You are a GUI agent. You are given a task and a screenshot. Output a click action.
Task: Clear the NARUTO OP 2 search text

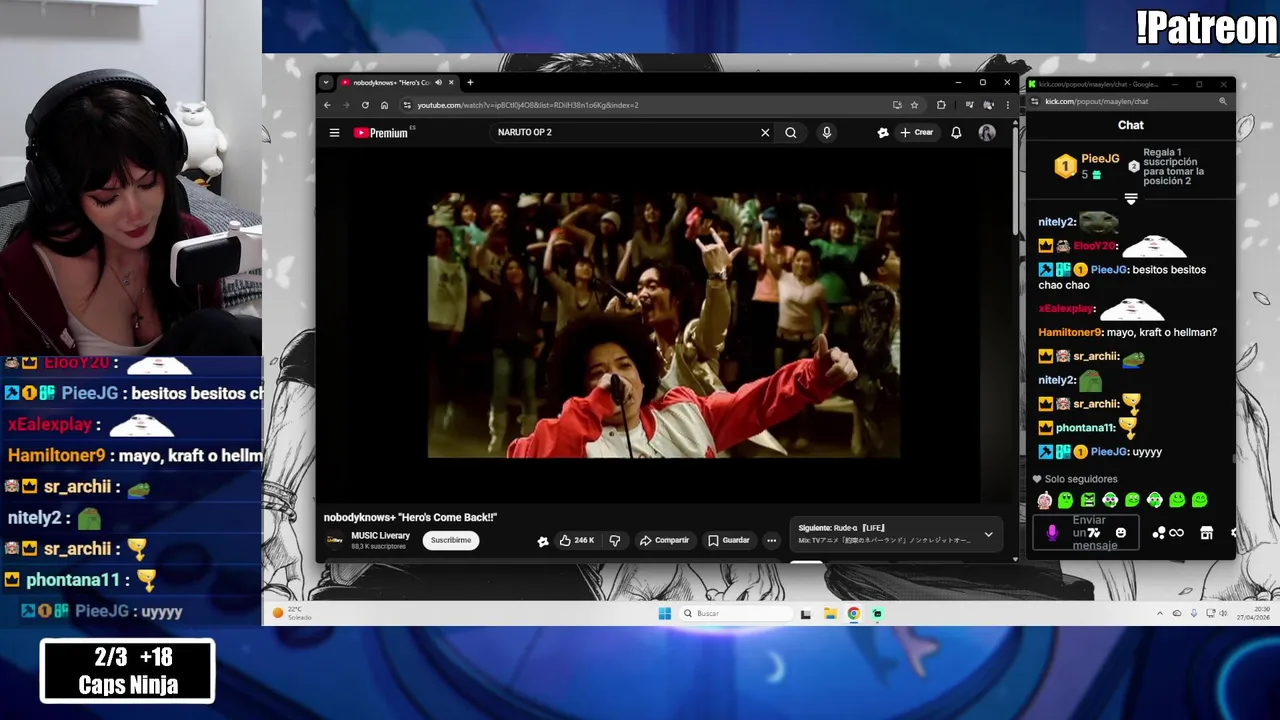click(x=765, y=132)
